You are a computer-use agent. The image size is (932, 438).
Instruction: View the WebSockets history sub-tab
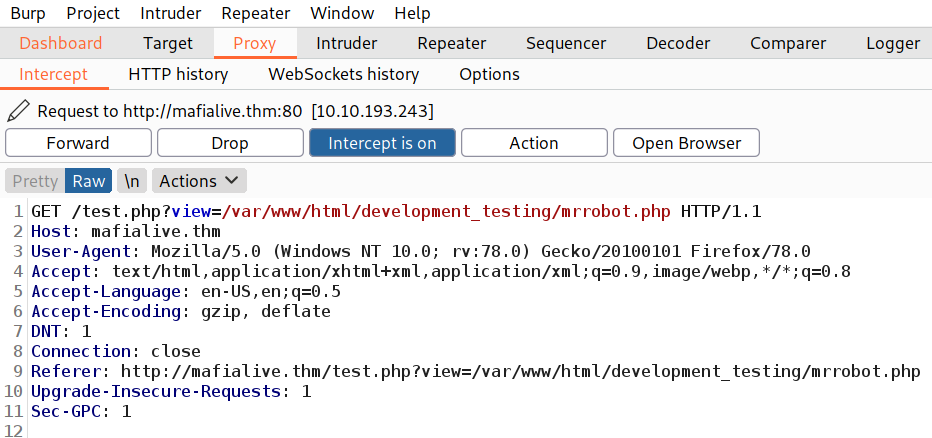coord(344,74)
